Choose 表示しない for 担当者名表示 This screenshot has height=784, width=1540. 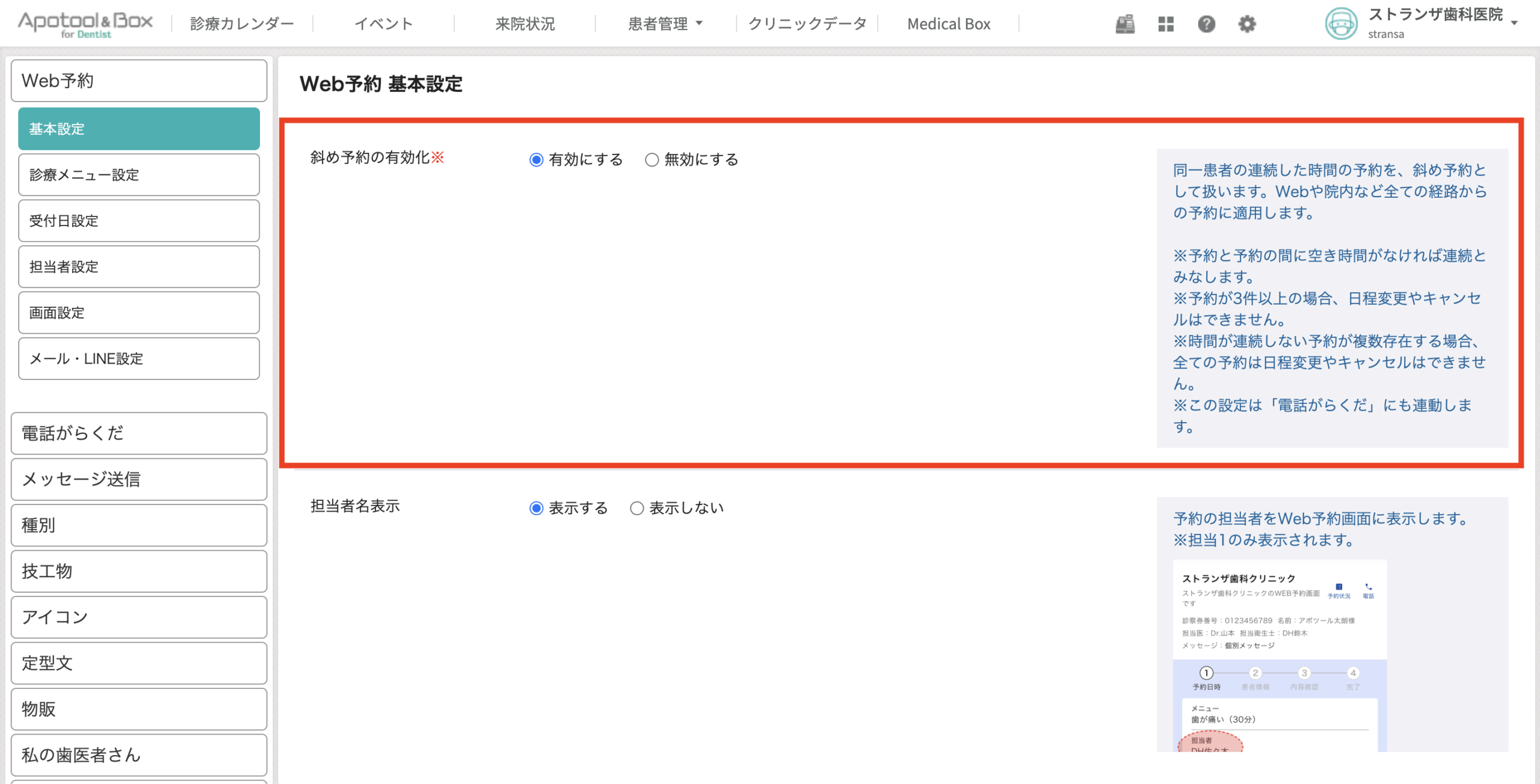pos(636,509)
